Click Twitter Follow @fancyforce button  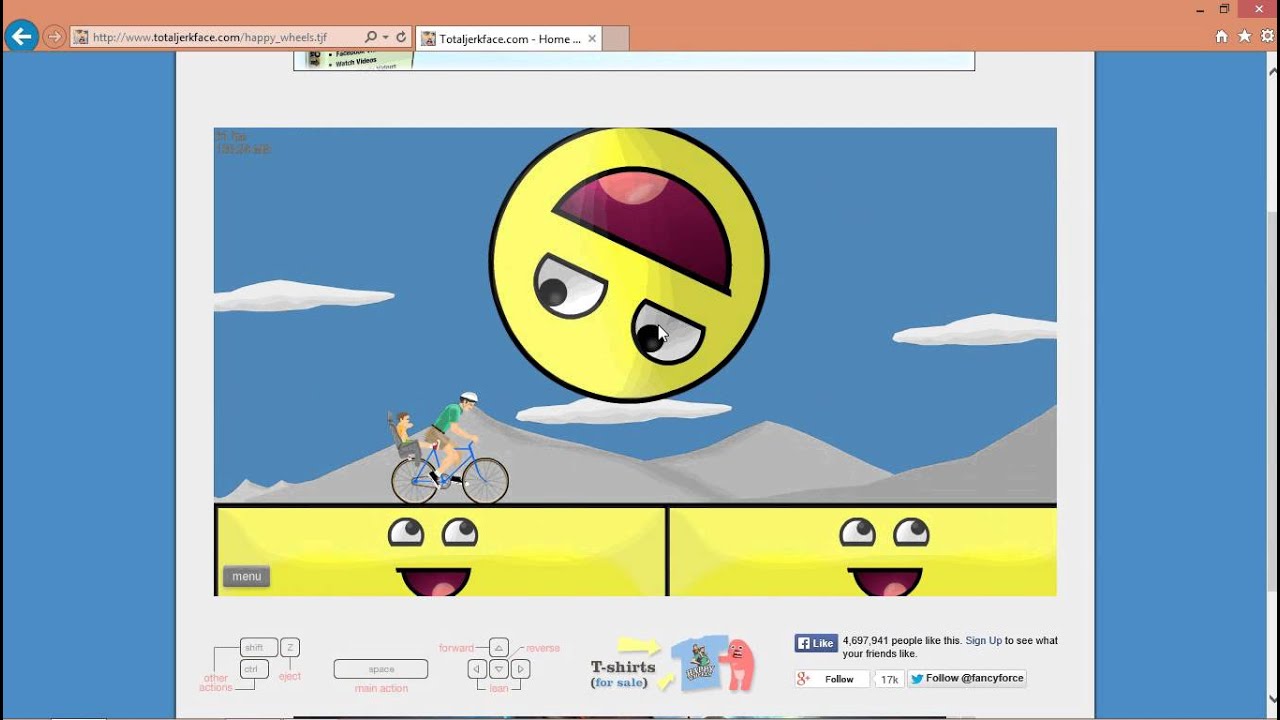(x=966, y=678)
